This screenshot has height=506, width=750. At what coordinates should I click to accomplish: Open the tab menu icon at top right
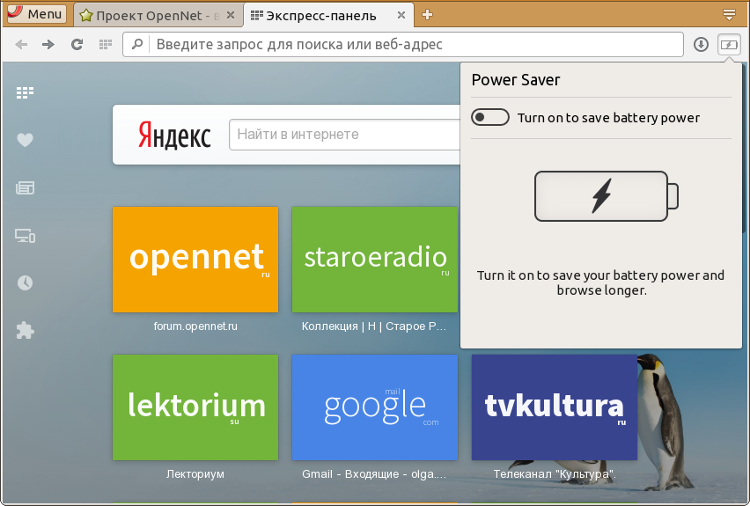tap(729, 15)
